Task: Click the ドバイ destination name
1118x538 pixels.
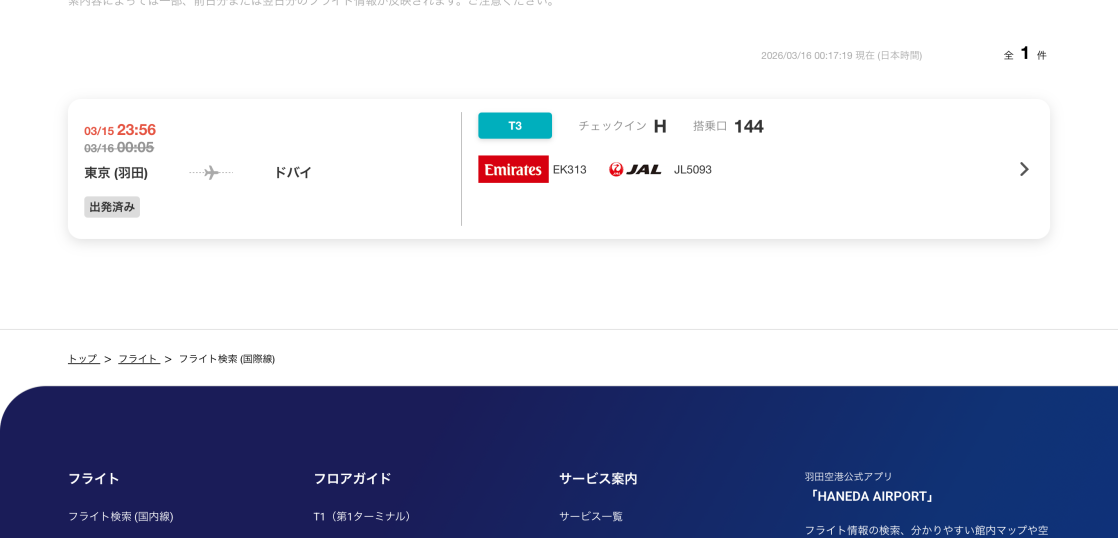Action: click(x=293, y=173)
